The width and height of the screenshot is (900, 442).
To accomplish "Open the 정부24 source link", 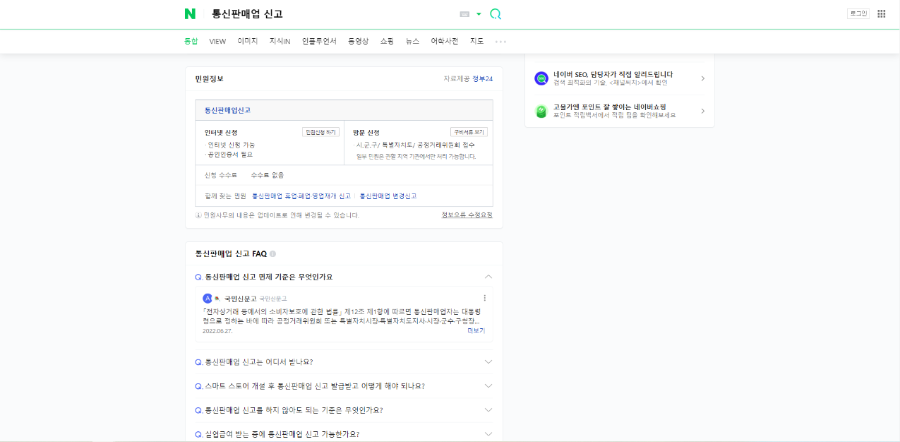I will (x=483, y=79).
